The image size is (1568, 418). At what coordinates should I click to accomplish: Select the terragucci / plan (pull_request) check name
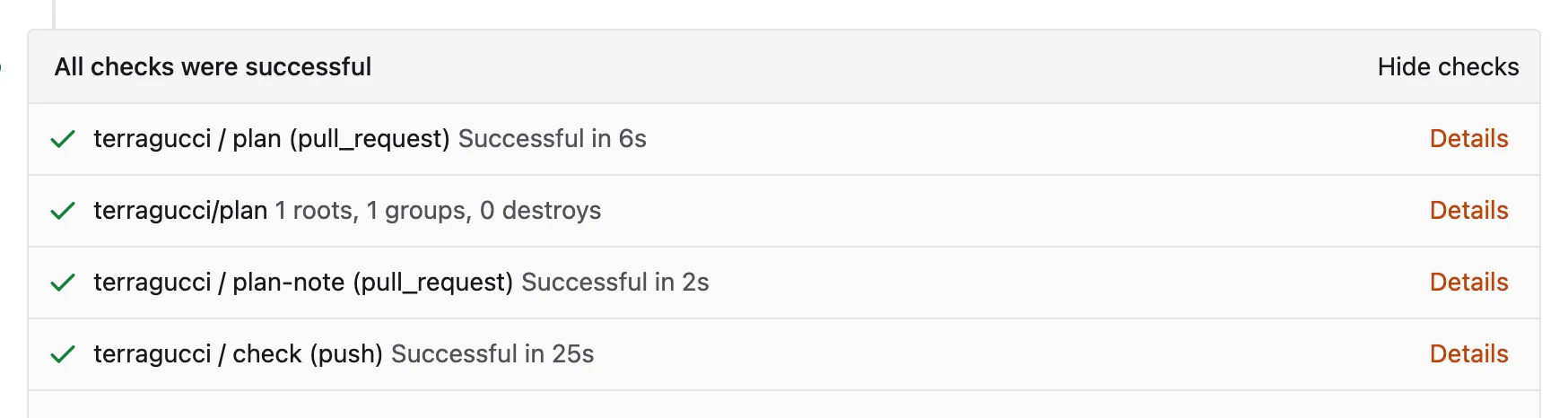pyautogui.click(x=272, y=139)
